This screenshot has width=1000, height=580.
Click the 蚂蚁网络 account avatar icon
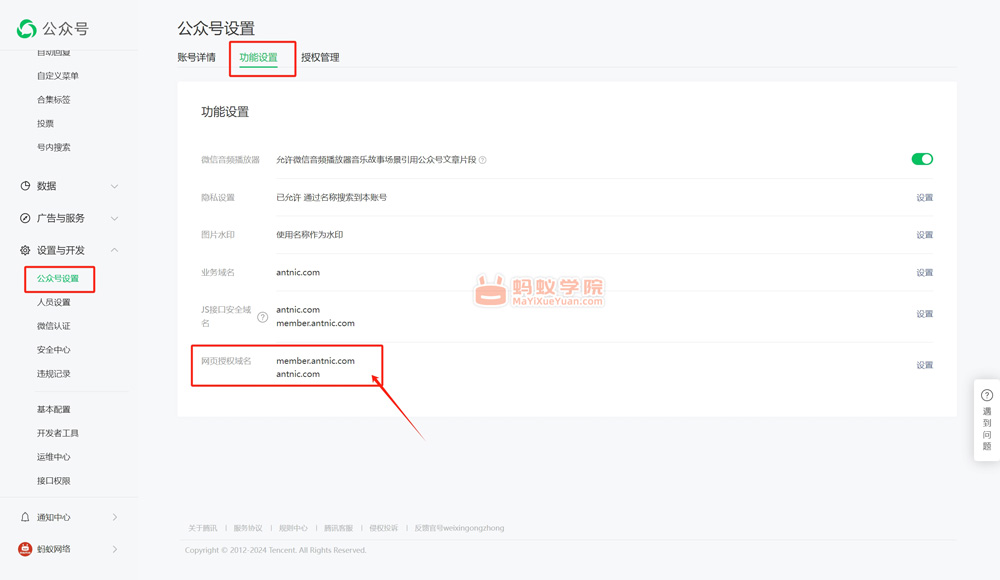click(x=25, y=549)
